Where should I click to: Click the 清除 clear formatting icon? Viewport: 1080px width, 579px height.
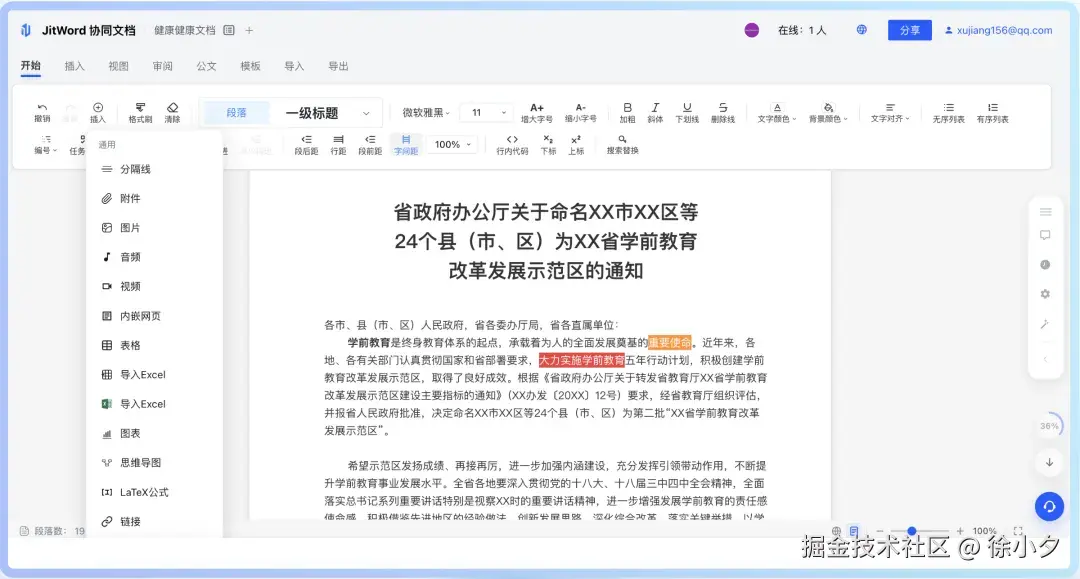(x=170, y=111)
